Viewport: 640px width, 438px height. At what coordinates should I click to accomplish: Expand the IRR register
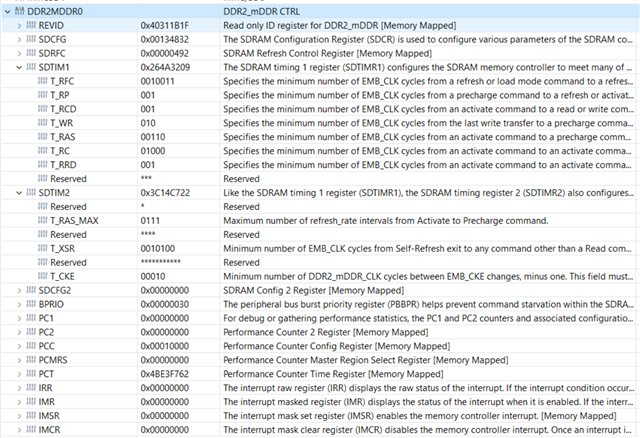tap(19, 388)
